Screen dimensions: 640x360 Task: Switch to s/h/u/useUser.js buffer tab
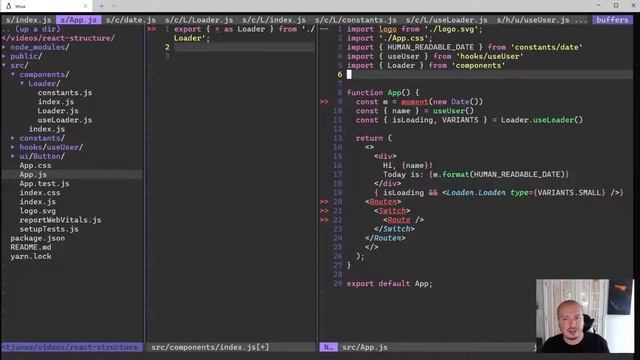coord(533,20)
